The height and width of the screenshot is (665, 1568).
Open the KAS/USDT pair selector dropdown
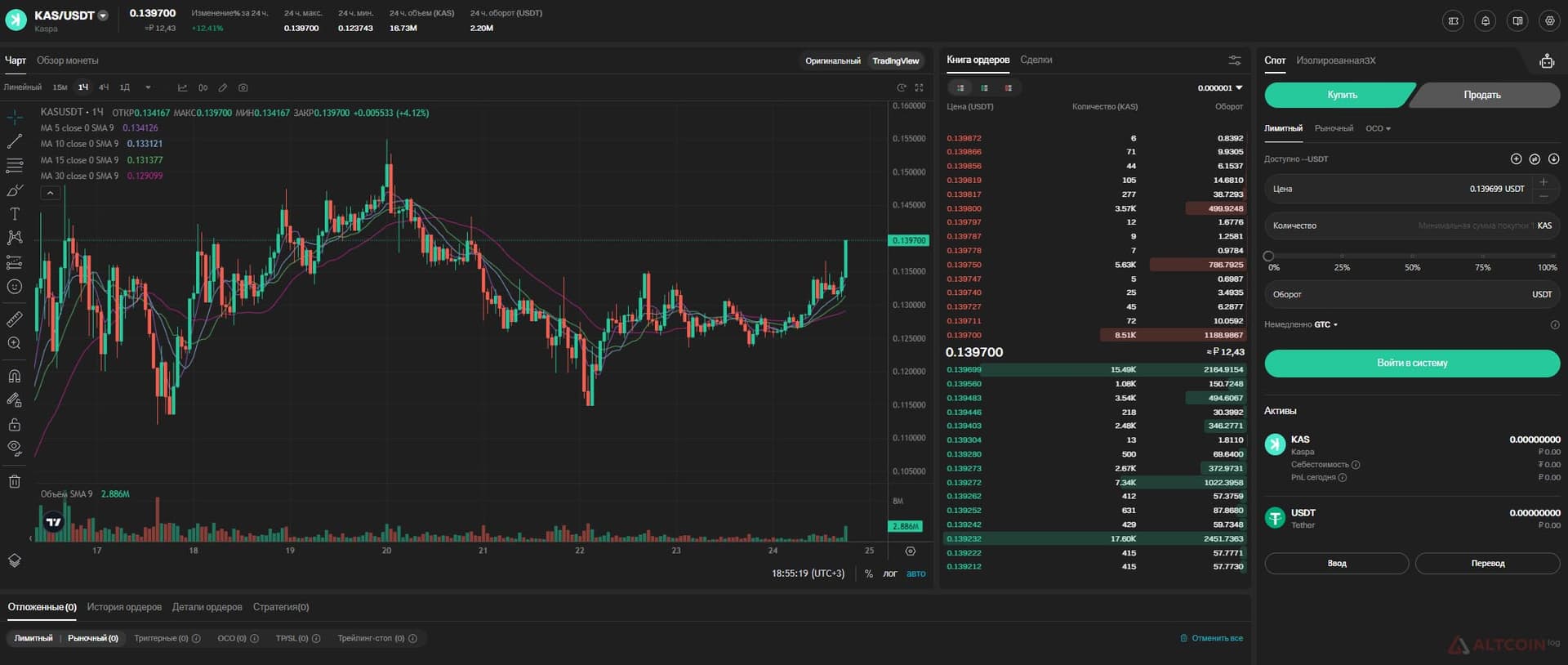point(103,16)
